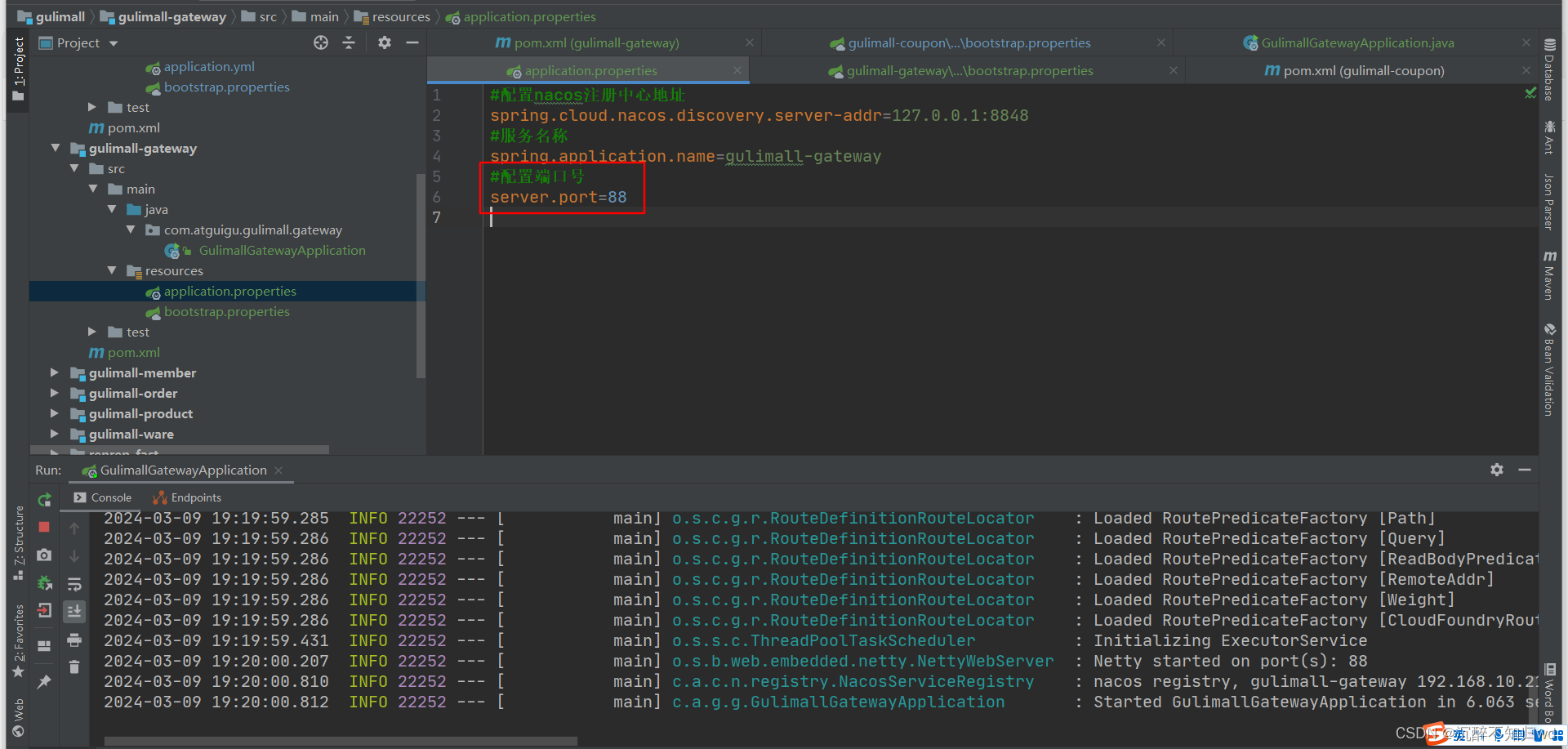Open Project panel settings gear

point(385,42)
